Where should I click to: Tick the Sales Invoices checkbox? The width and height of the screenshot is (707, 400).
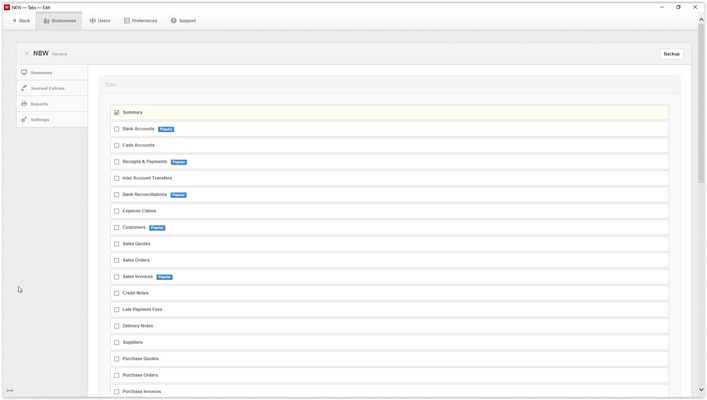tap(116, 276)
